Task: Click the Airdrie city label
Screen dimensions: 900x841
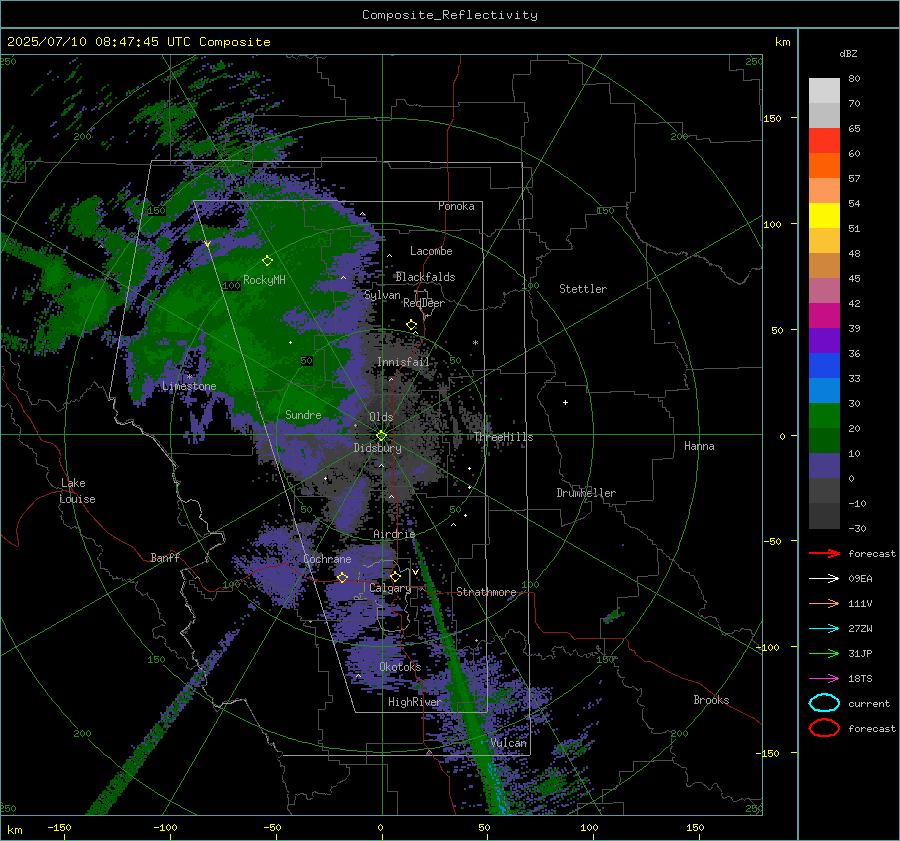Action: (x=394, y=534)
